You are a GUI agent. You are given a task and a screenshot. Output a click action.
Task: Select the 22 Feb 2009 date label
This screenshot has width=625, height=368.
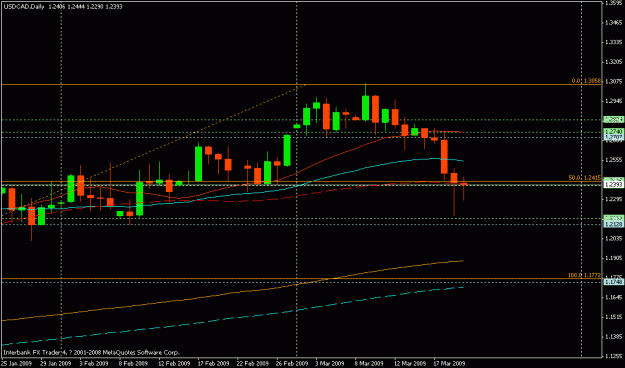252,363
